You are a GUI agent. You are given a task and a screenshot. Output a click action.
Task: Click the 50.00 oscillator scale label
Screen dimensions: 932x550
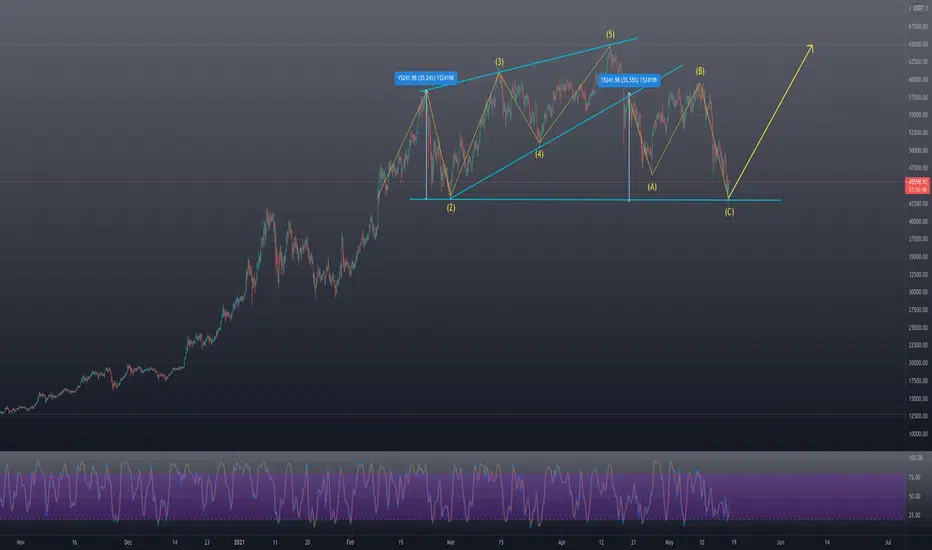[x=915, y=496]
